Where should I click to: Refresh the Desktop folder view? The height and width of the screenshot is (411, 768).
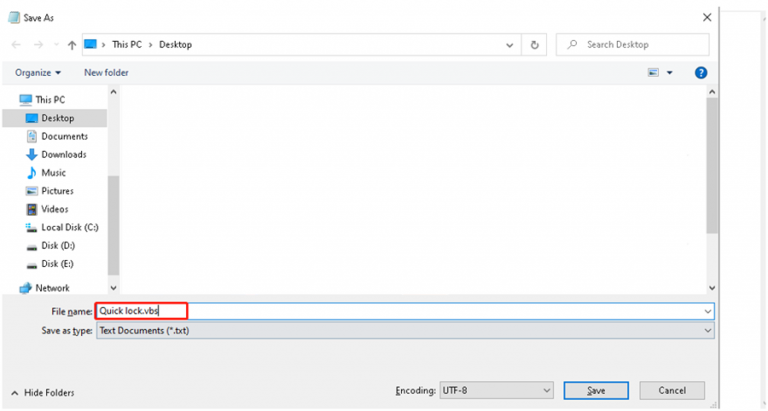(x=536, y=45)
